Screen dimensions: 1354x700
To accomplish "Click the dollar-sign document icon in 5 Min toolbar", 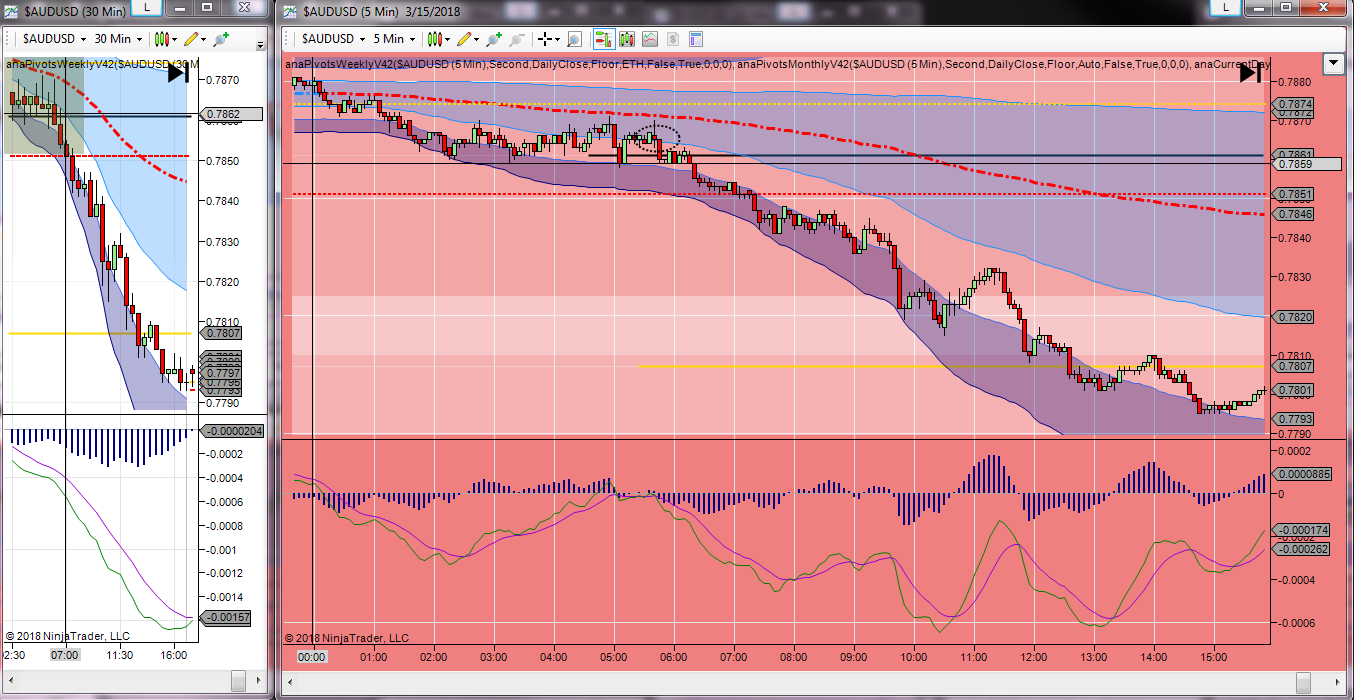I will [673, 39].
